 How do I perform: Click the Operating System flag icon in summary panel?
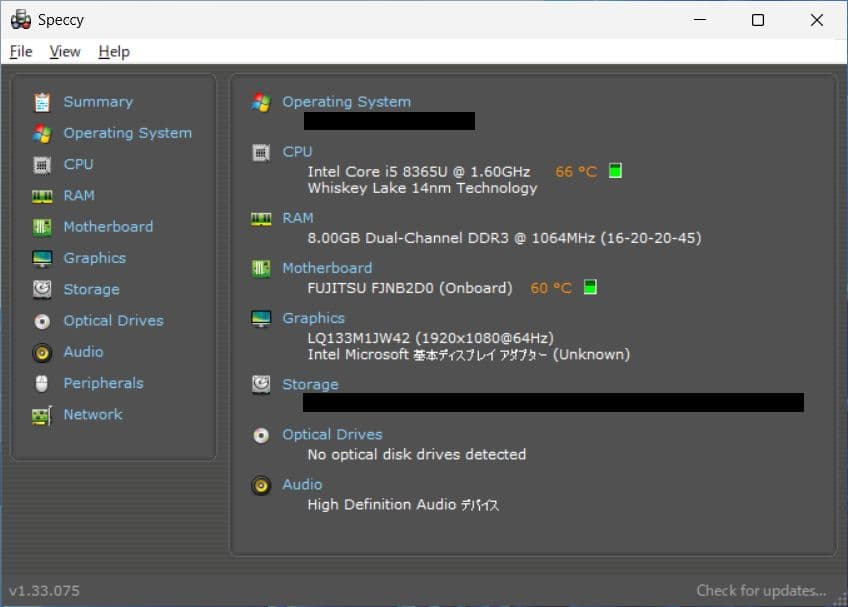tap(261, 102)
